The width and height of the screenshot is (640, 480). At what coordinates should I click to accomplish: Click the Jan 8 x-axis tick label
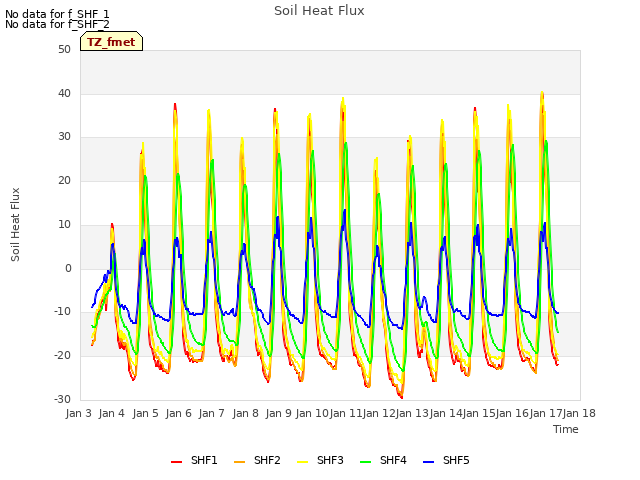coord(245,413)
